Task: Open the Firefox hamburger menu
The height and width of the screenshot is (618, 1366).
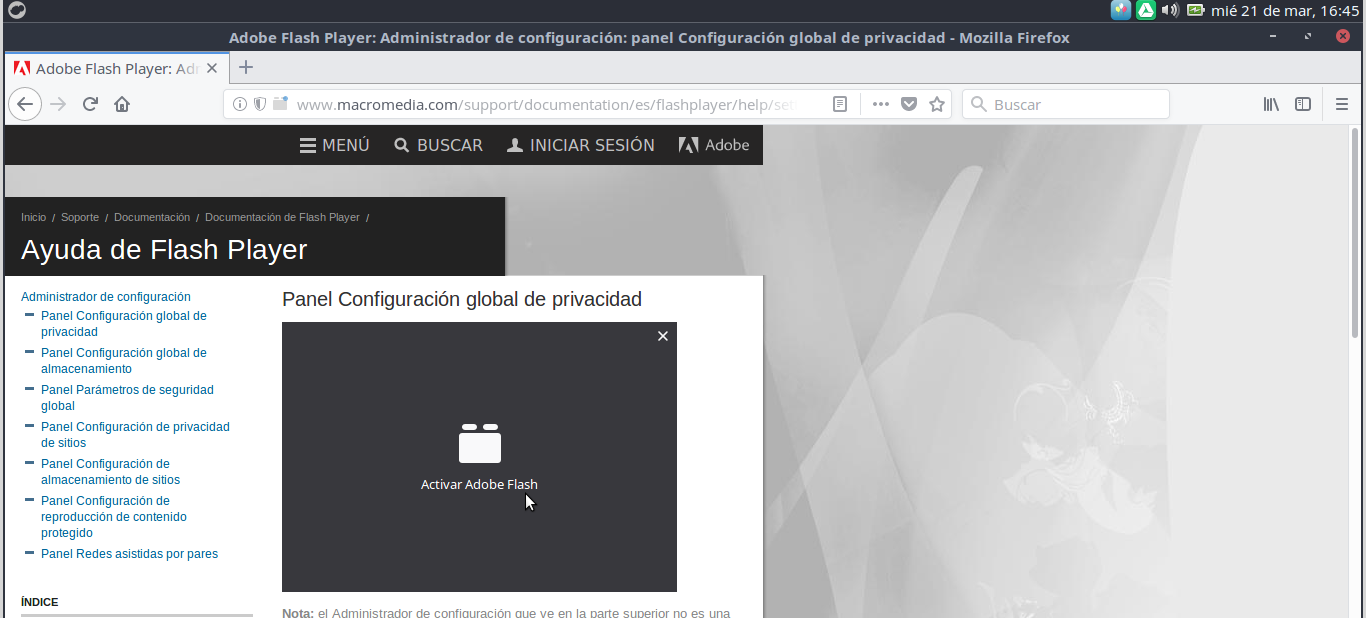Action: tap(1342, 104)
